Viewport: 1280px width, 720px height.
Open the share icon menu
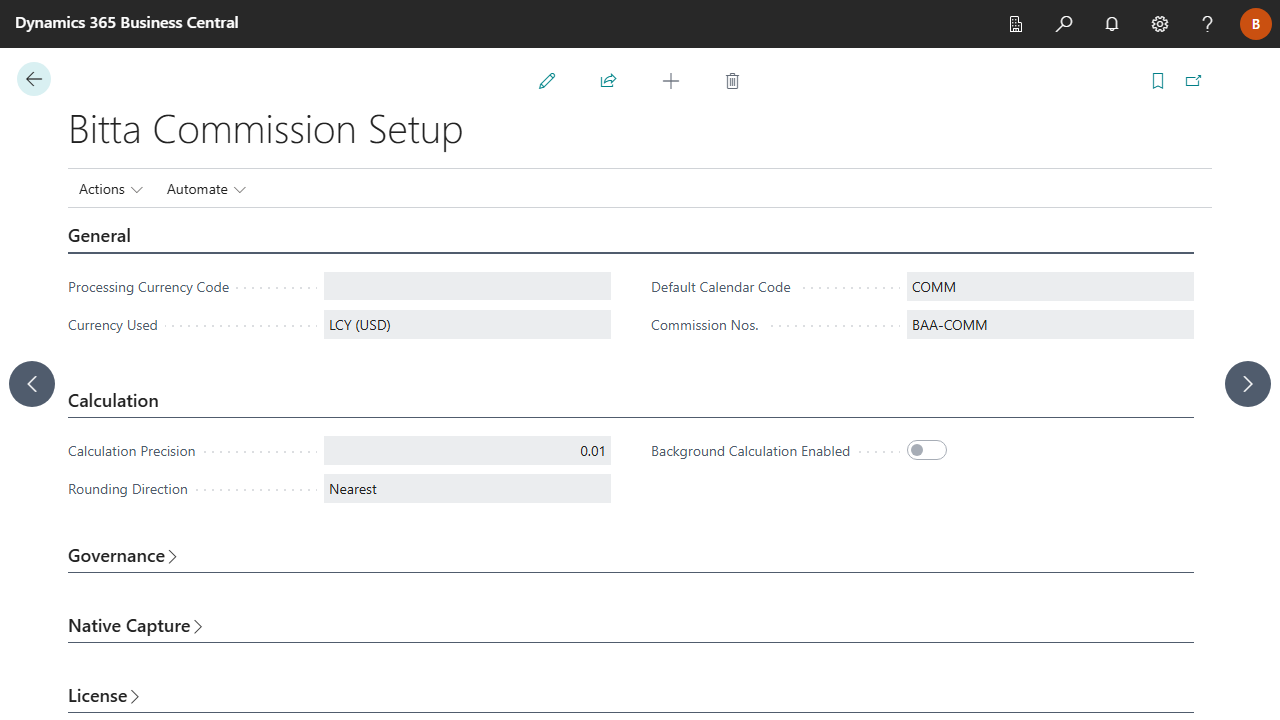(x=608, y=81)
